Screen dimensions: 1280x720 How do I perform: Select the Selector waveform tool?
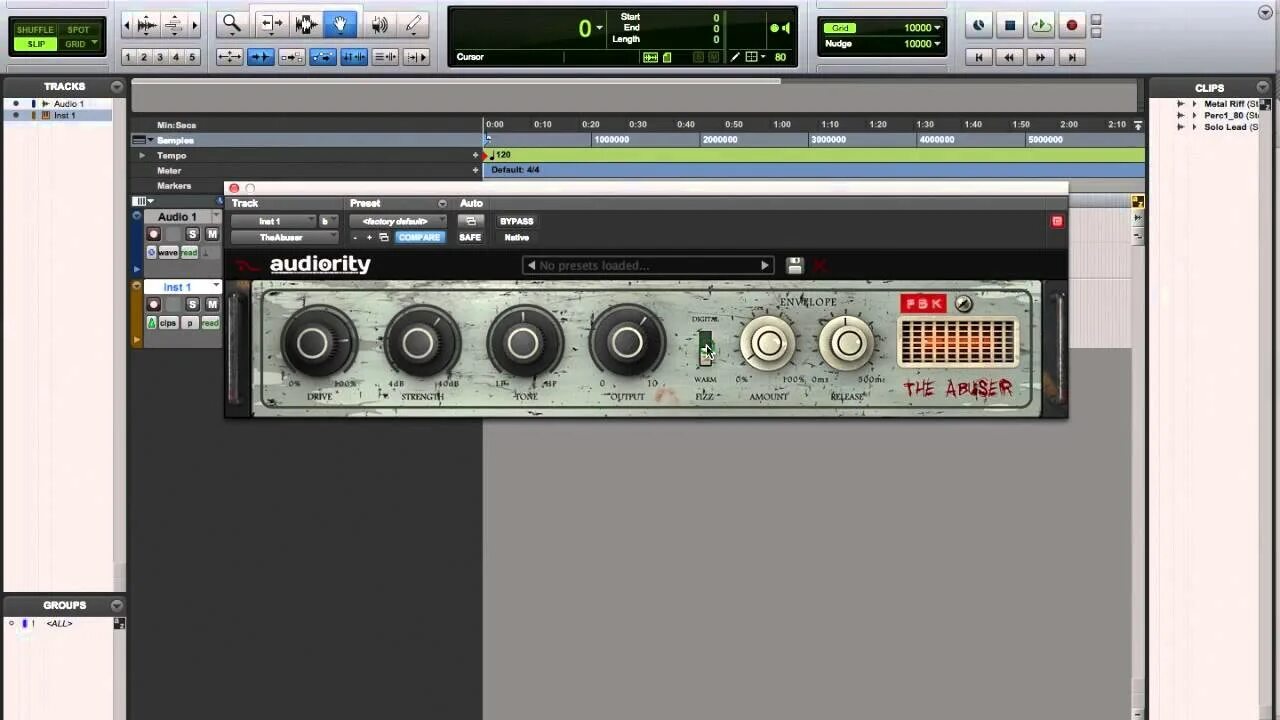click(x=305, y=24)
